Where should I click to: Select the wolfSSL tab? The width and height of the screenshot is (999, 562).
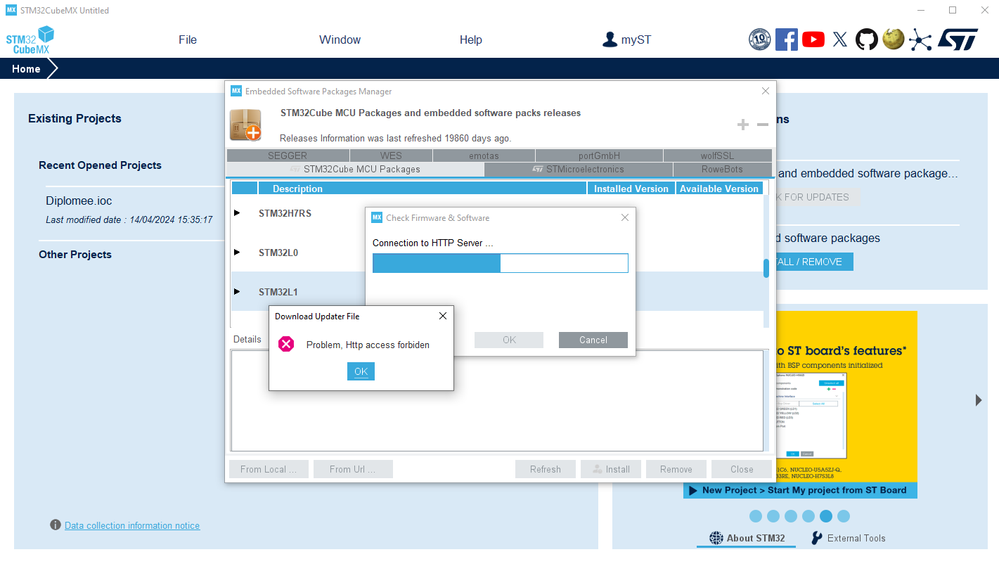coord(717,155)
